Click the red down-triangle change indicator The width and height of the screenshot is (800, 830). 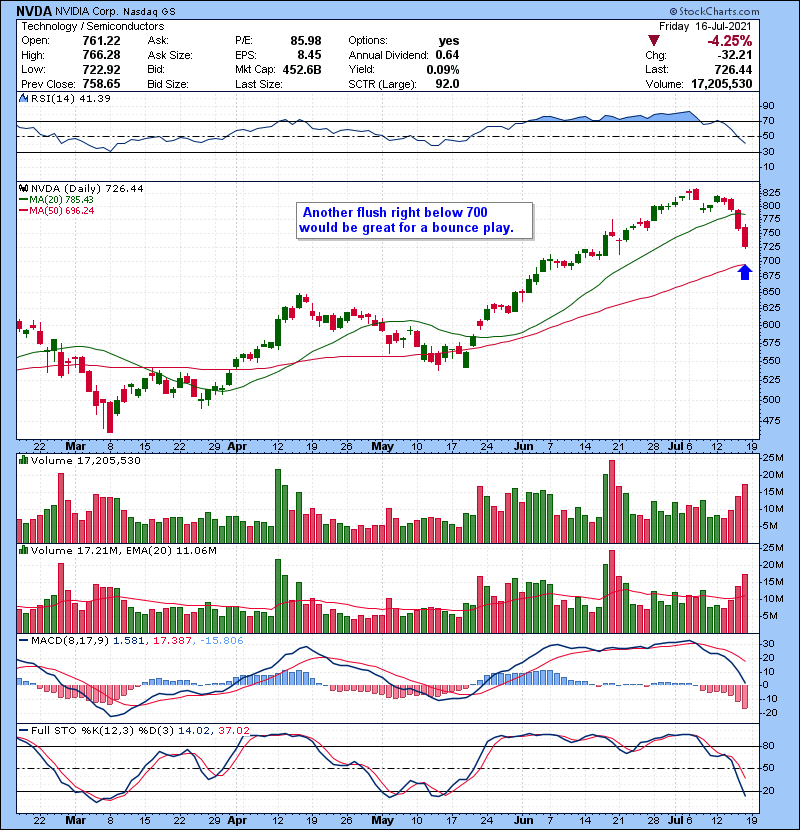coord(654,40)
